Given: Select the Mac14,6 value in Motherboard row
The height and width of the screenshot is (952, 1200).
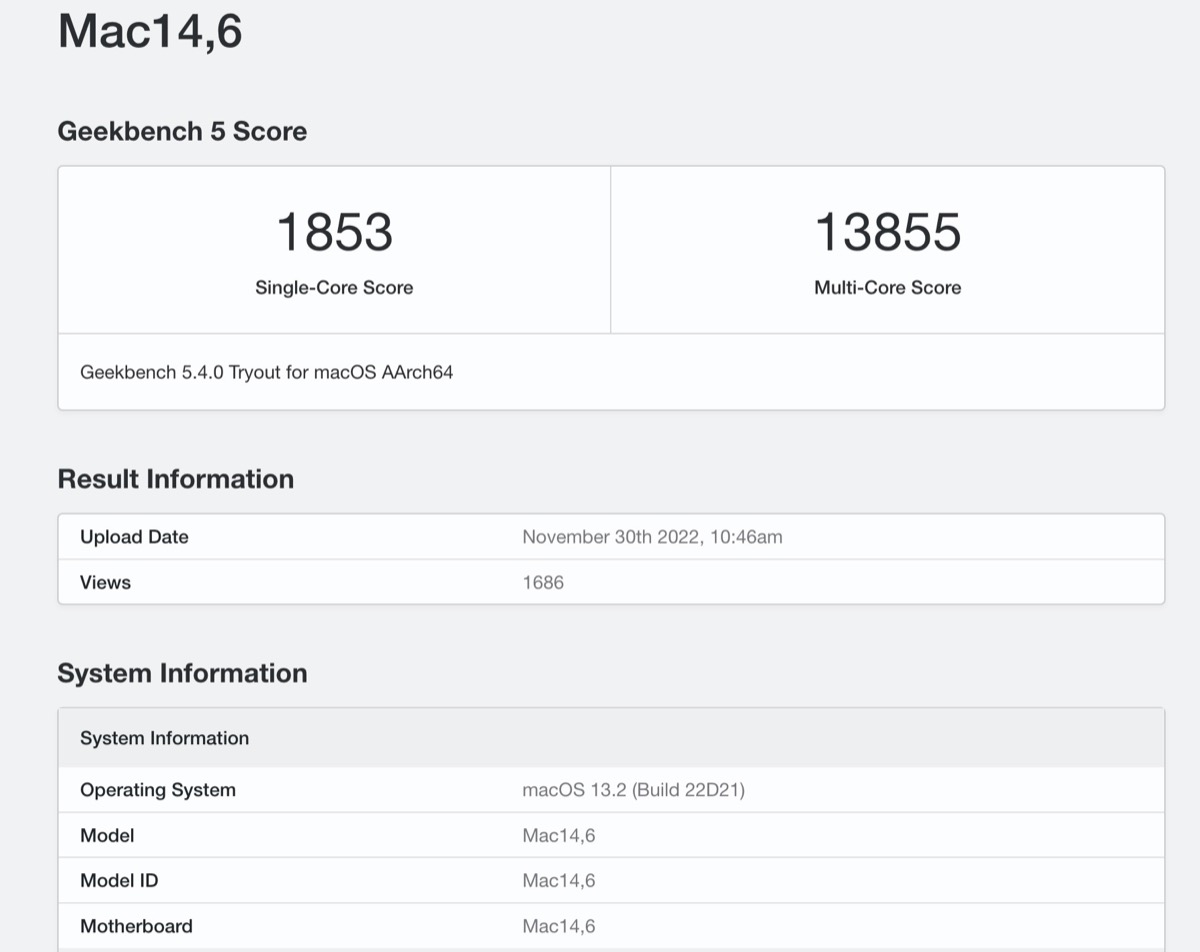Looking at the screenshot, I should (558, 926).
